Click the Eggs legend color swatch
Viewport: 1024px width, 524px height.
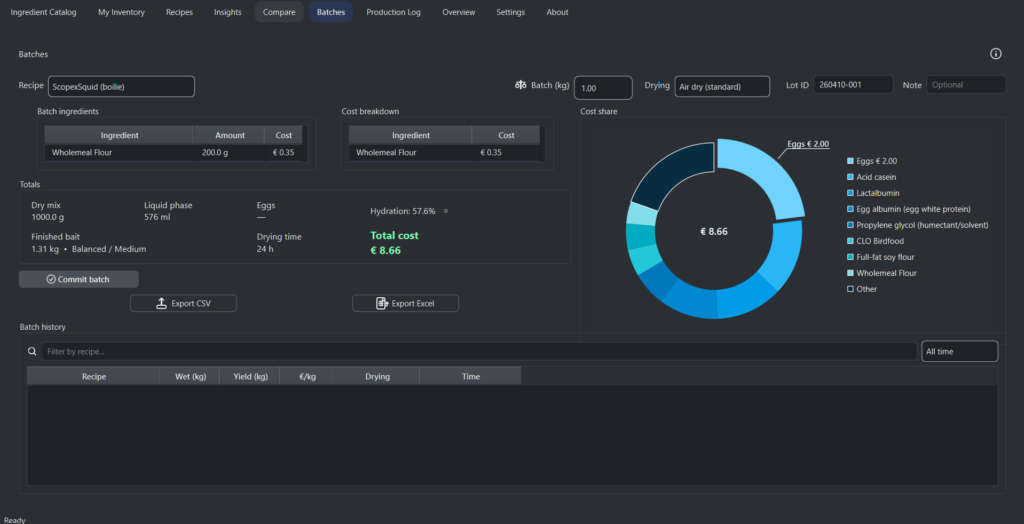click(x=851, y=161)
